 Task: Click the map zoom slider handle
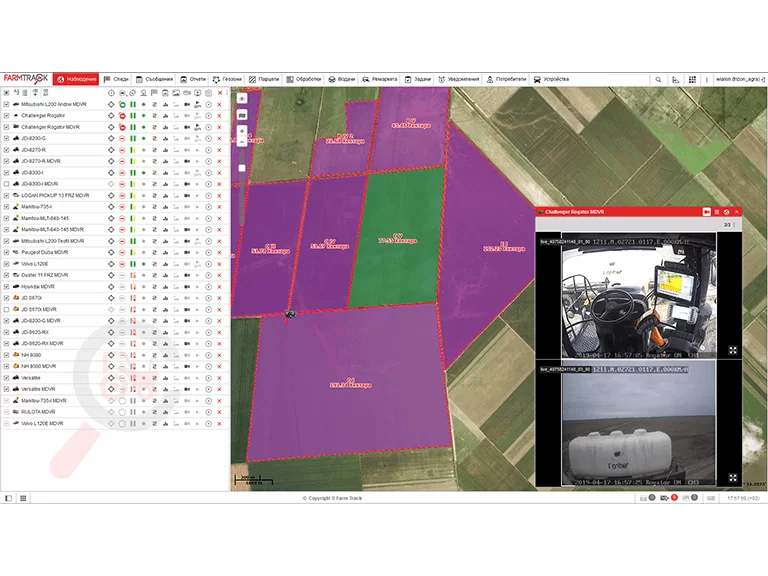[242, 168]
